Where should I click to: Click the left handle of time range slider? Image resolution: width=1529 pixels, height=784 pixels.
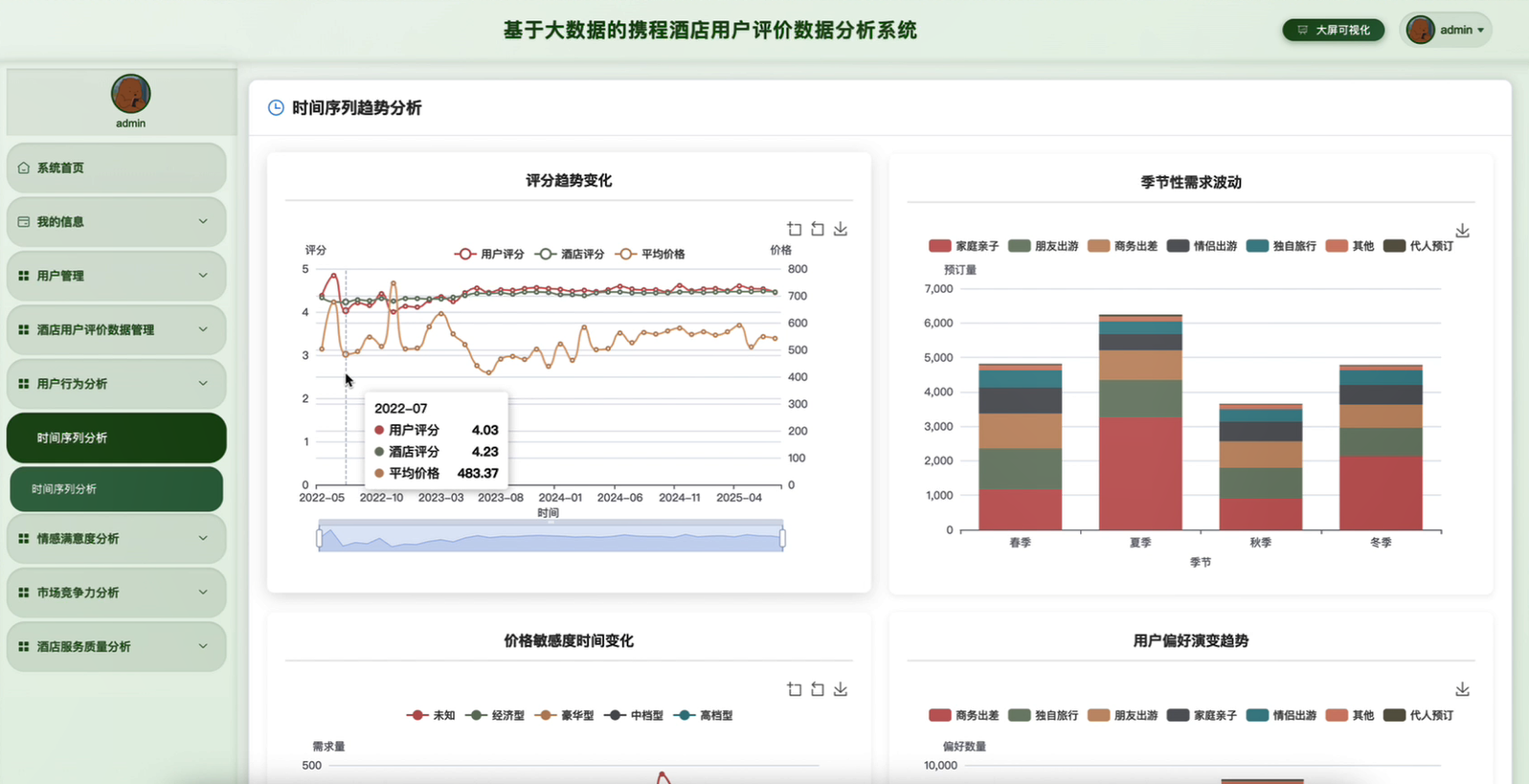pos(319,539)
